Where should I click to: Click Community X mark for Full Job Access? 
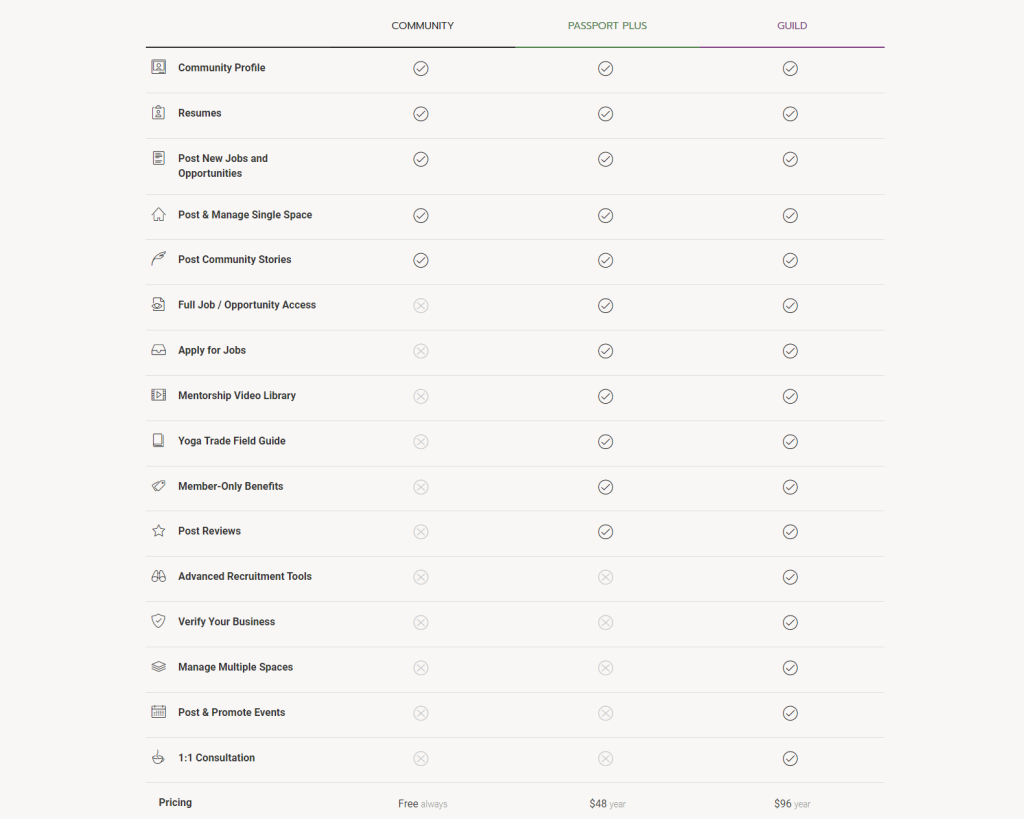click(421, 305)
